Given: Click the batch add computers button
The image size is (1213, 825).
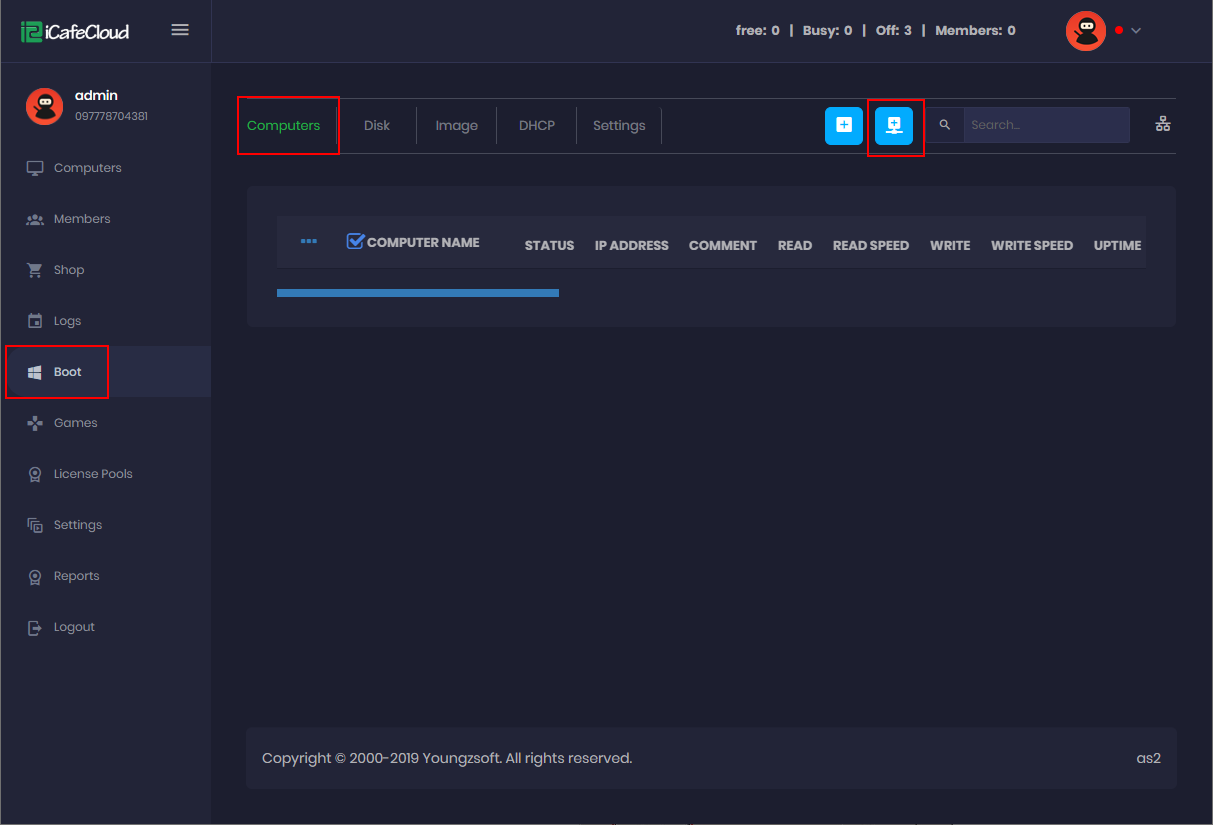Looking at the screenshot, I should [x=894, y=126].
